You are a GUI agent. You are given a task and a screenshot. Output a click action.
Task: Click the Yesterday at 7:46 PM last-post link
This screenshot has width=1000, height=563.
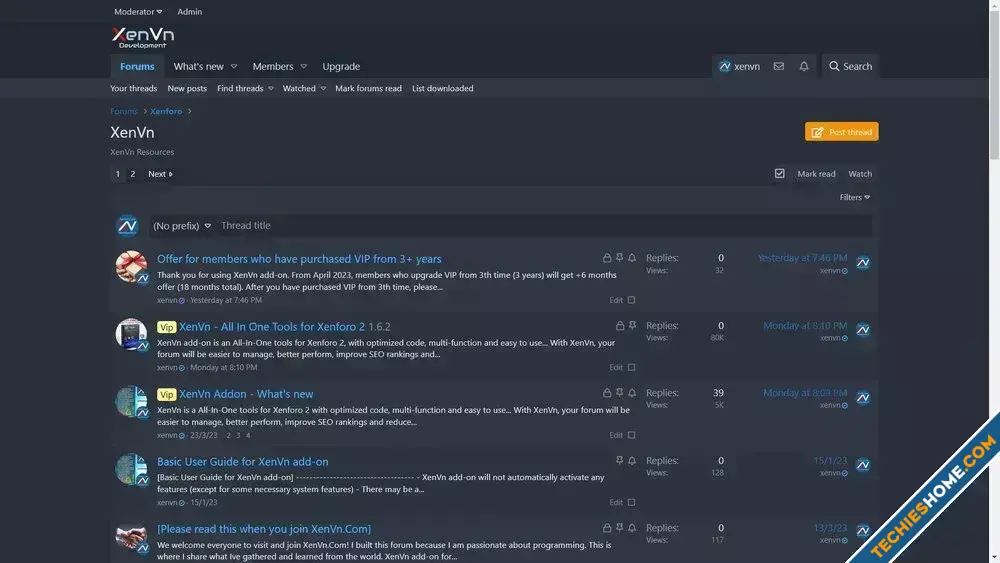point(802,258)
